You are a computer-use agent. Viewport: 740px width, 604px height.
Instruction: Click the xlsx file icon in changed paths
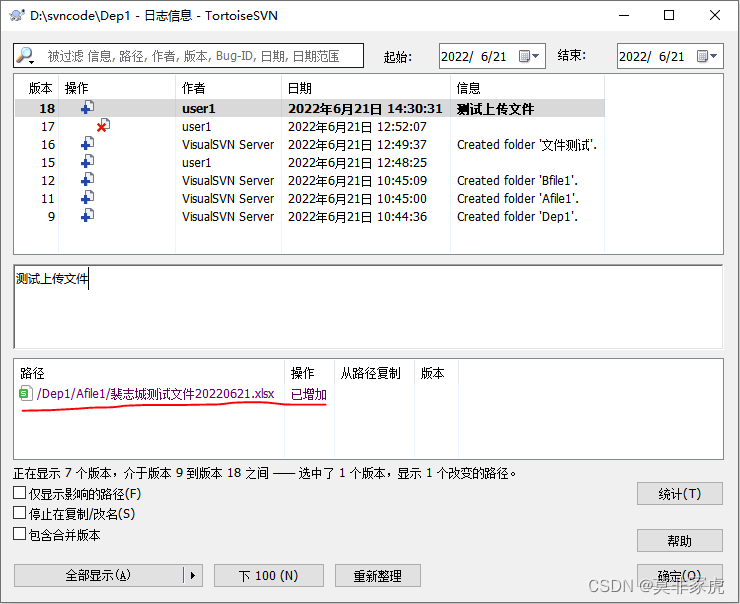pos(26,393)
